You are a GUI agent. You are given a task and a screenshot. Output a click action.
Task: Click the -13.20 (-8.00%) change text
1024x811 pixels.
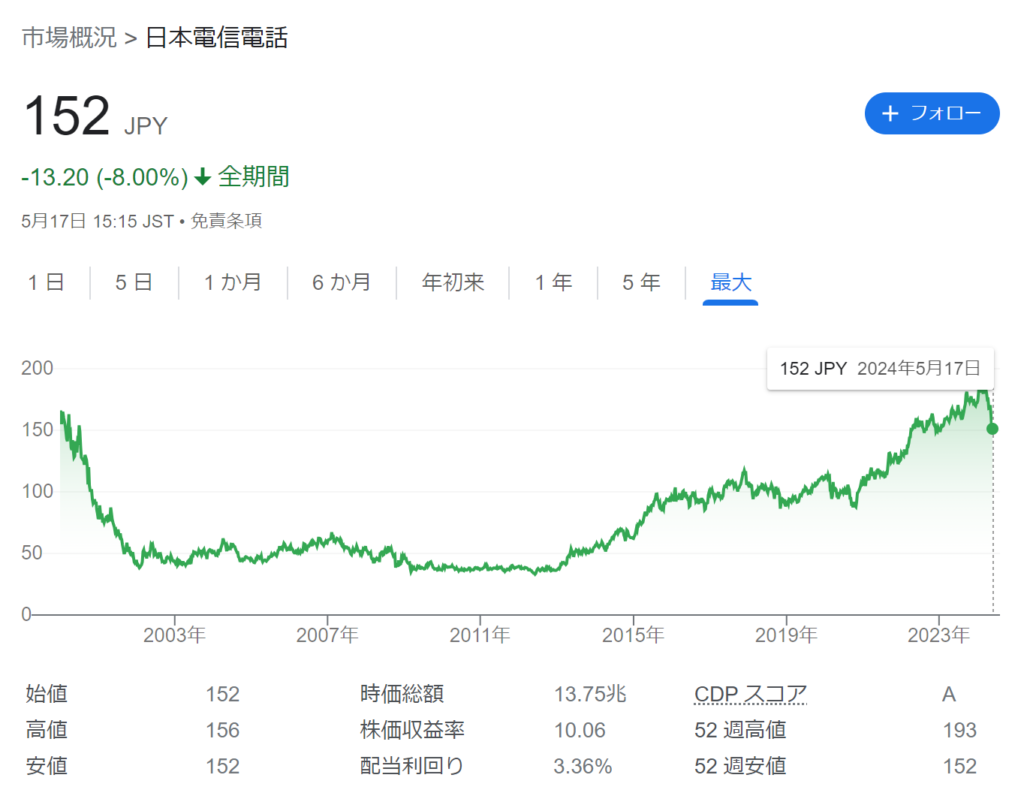104,177
